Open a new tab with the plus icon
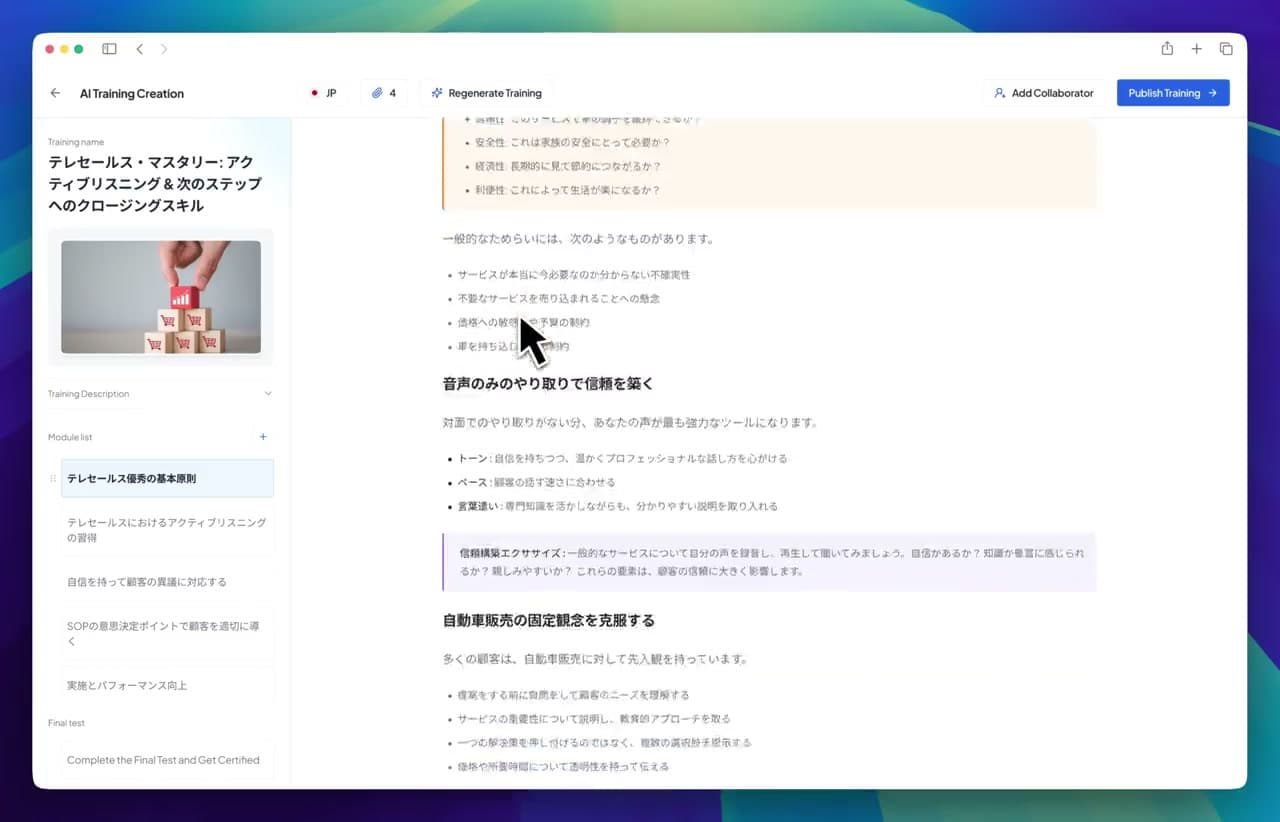Screen dimensions: 1280x822 (1196, 49)
